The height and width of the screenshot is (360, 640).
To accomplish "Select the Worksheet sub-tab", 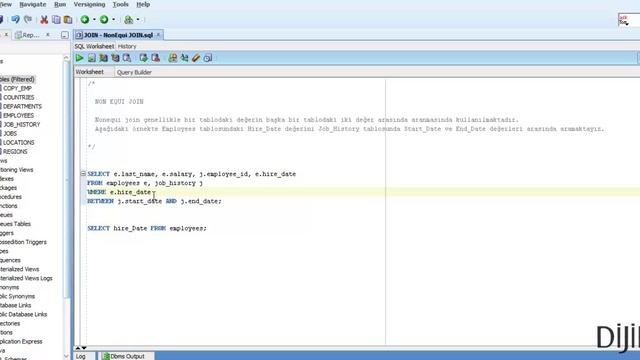I will tap(89, 72).
